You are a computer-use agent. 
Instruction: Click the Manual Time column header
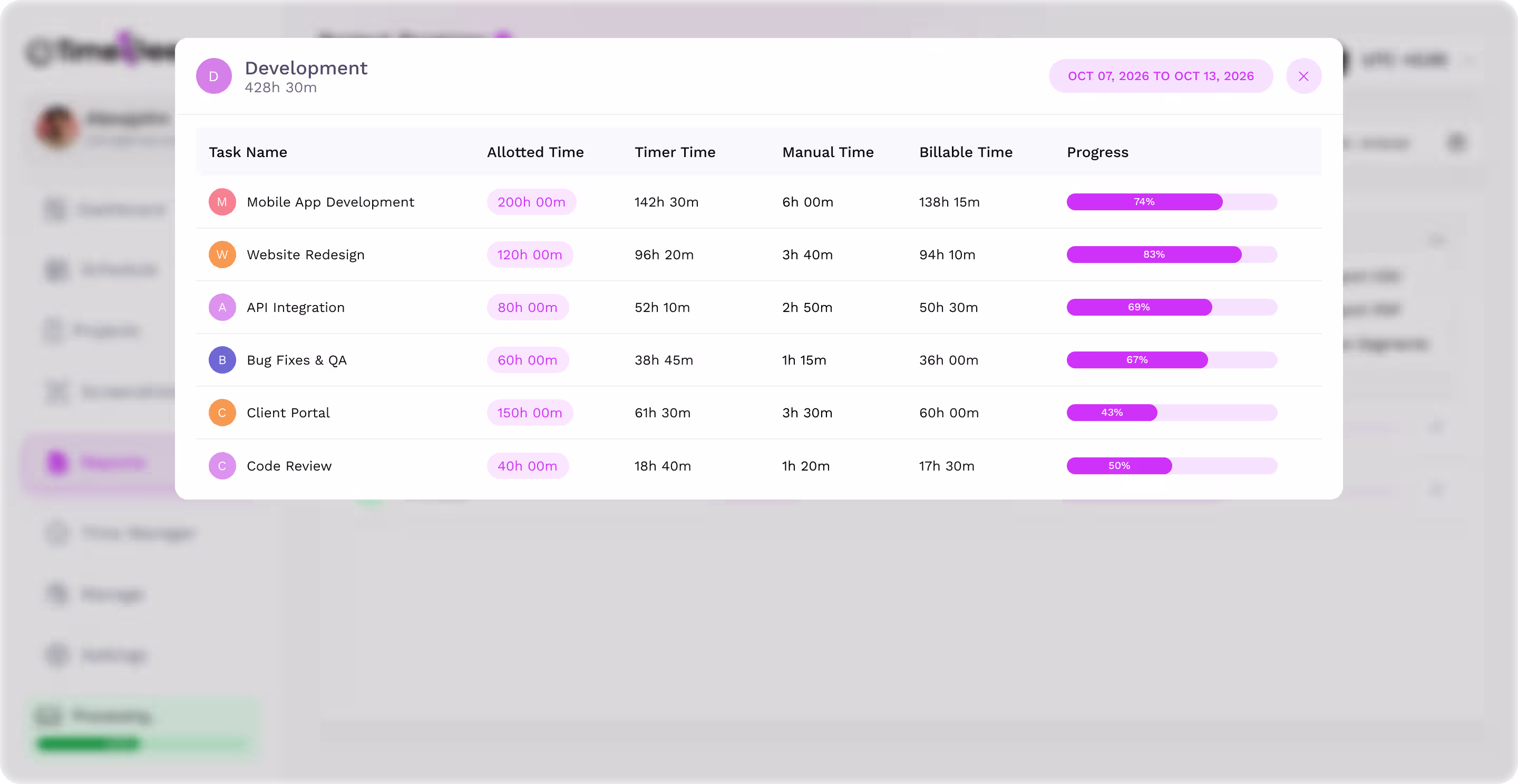pos(828,152)
